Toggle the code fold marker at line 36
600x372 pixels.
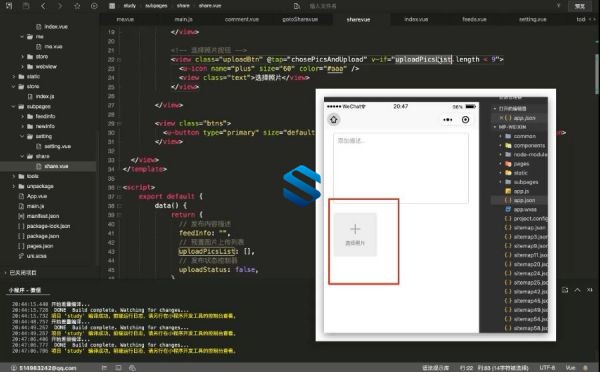(x=119, y=188)
